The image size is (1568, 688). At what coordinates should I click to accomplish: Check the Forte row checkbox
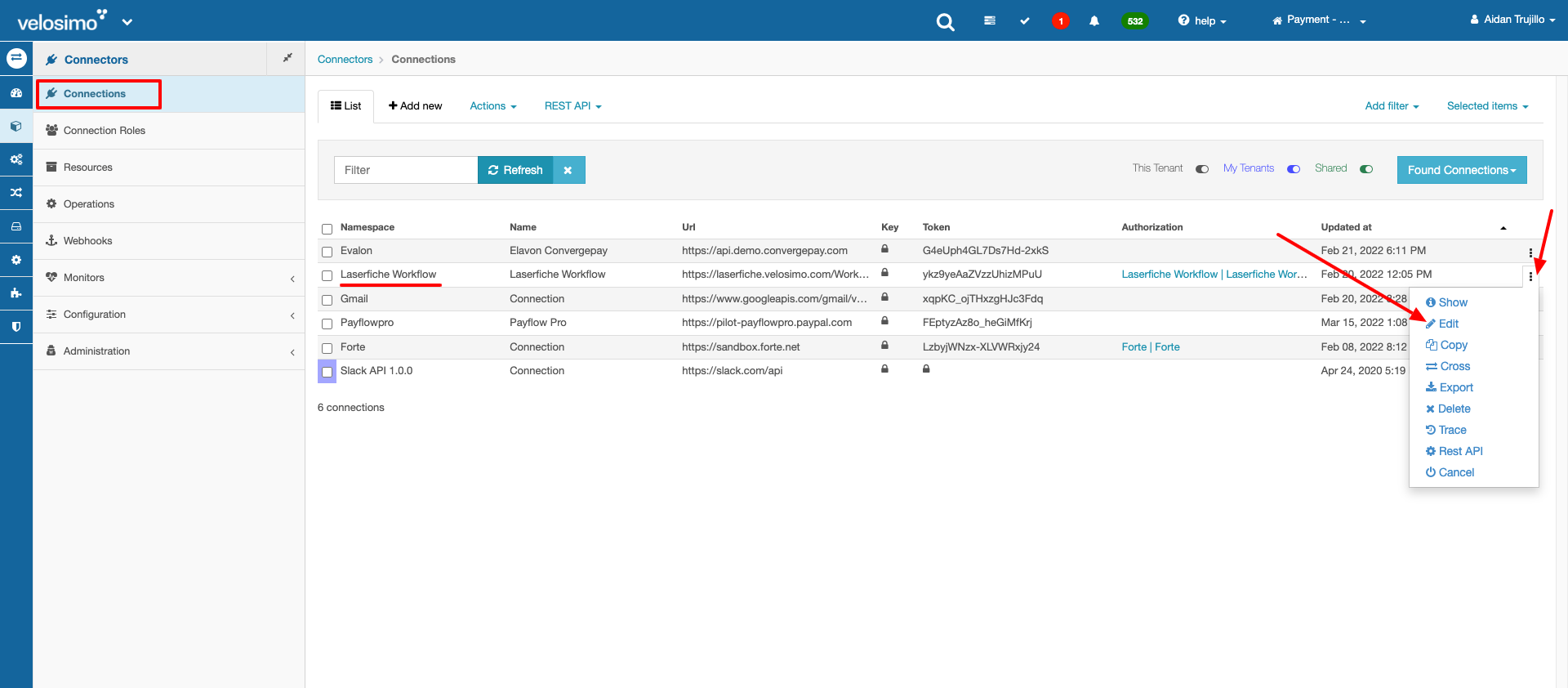(x=327, y=348)
